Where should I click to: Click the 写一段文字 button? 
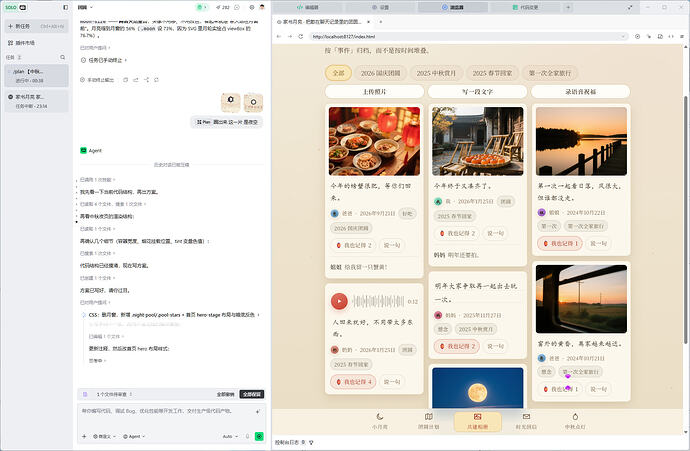[x=477, y=92]
